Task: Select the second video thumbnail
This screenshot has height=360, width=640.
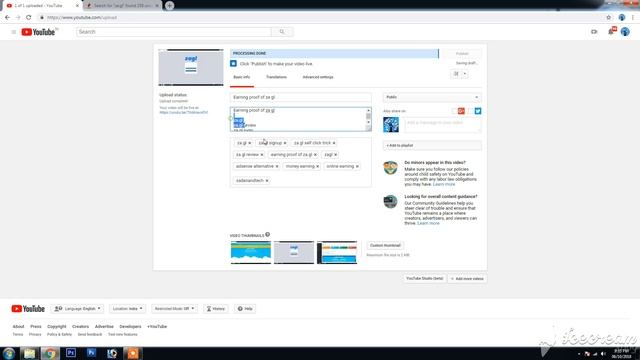Action: (x=294, y=252)
